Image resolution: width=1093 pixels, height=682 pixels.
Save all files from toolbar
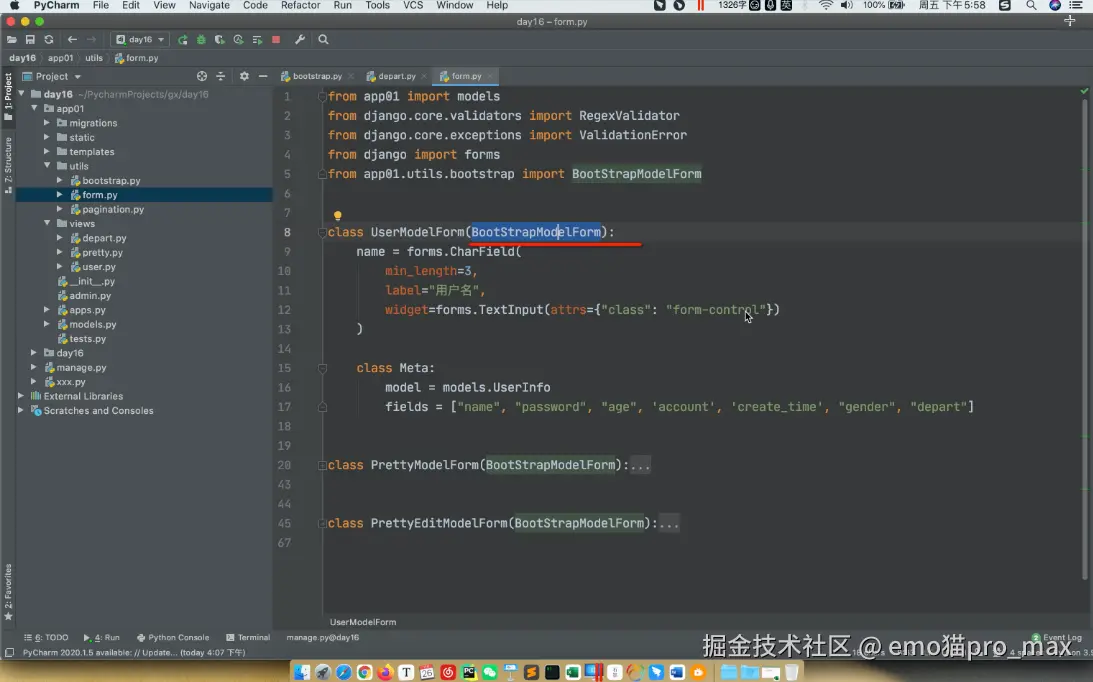(x=30, y=40)
